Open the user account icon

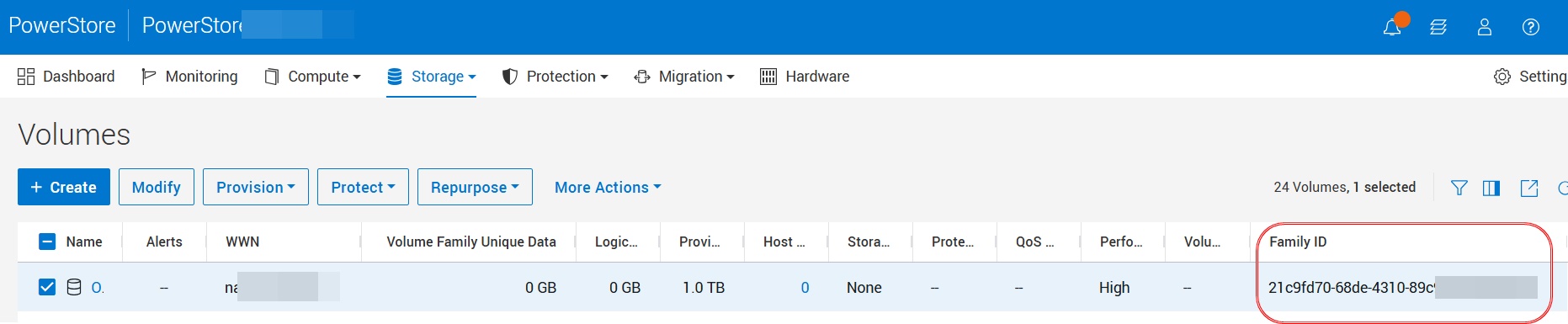coord(1485,27)
